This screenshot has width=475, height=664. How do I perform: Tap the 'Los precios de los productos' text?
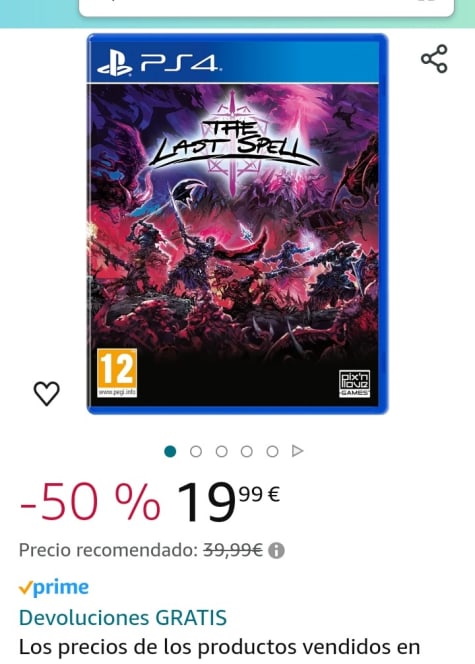coord(219,647)
